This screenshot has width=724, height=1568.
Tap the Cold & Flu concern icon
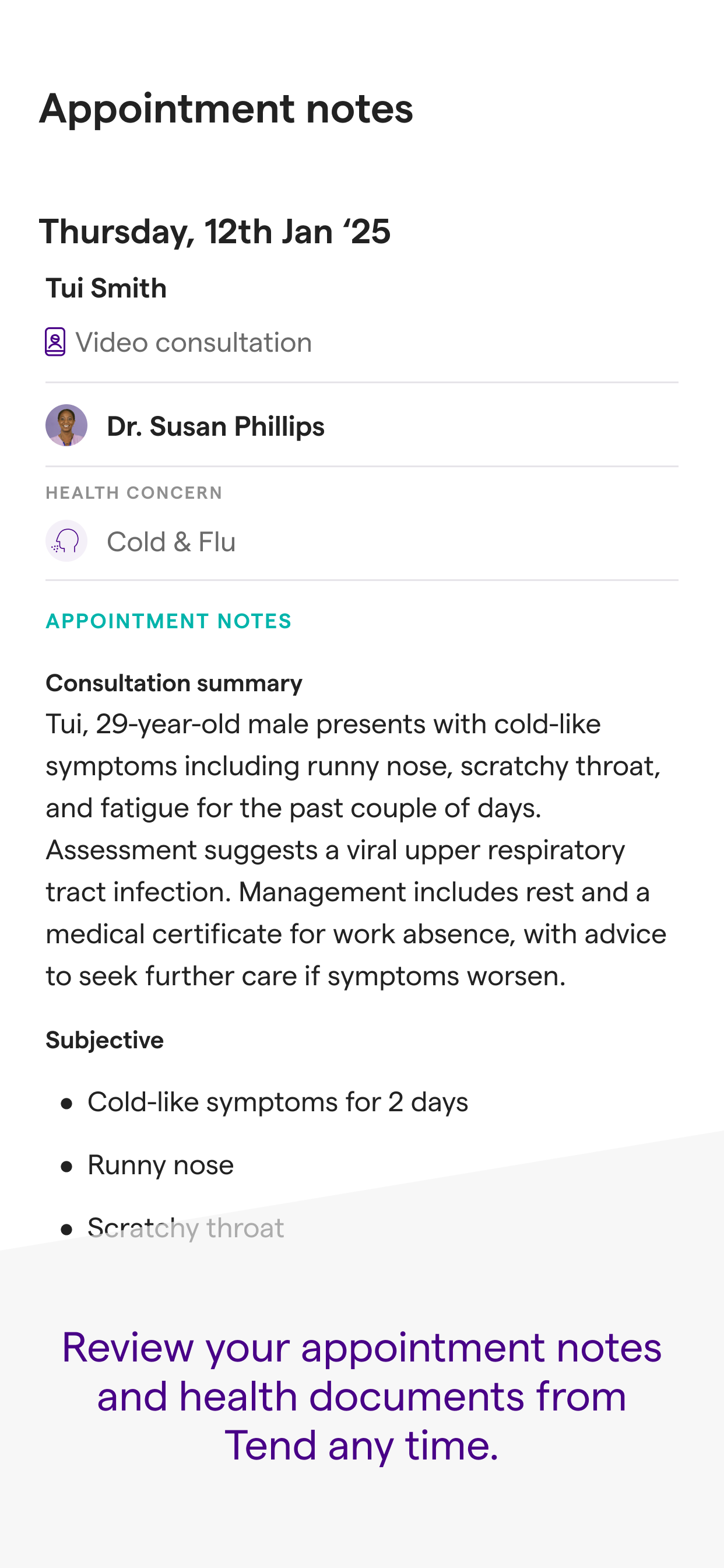pyautogui.click(x=66, y=541)
